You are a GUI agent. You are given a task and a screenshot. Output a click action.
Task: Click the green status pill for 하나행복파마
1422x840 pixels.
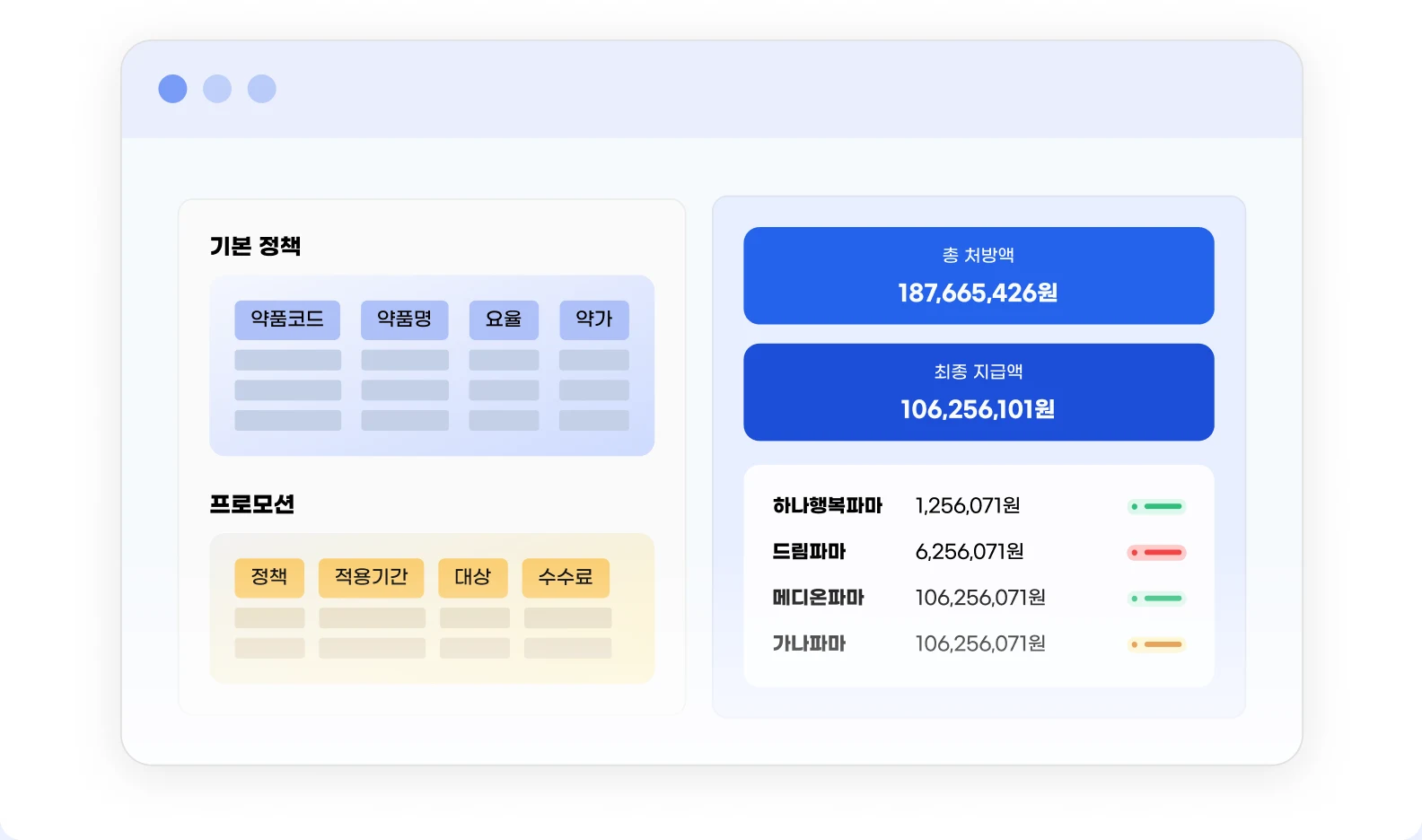[x=1157, y=506]
